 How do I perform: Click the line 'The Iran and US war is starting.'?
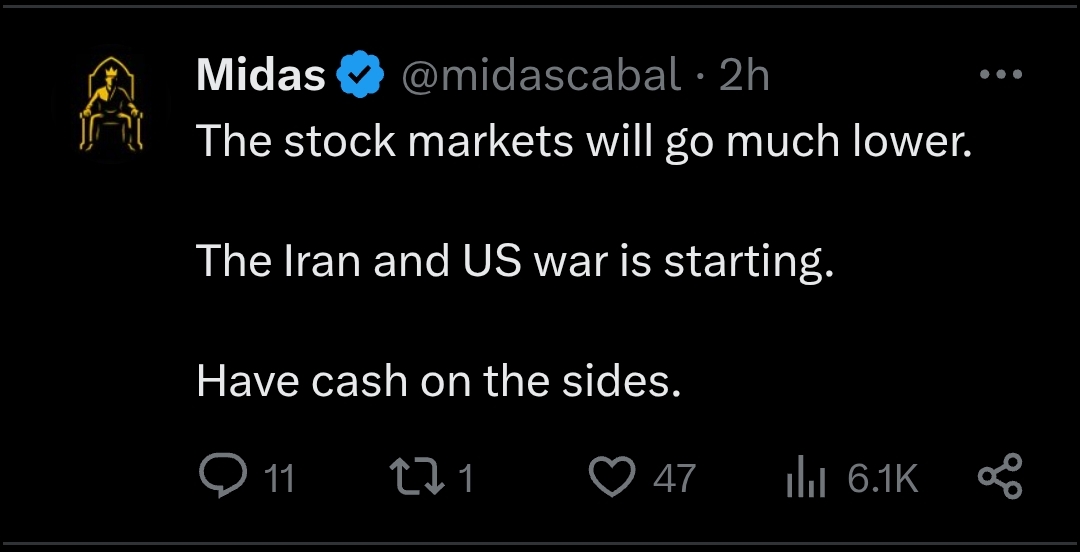(515, 261)
